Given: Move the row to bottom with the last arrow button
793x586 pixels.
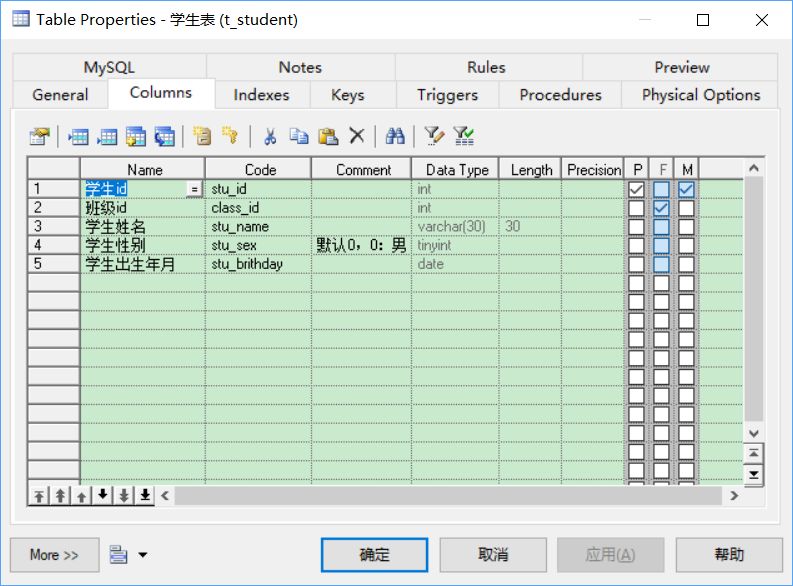Looking at the screenshot, I should (x=145, y=495).
